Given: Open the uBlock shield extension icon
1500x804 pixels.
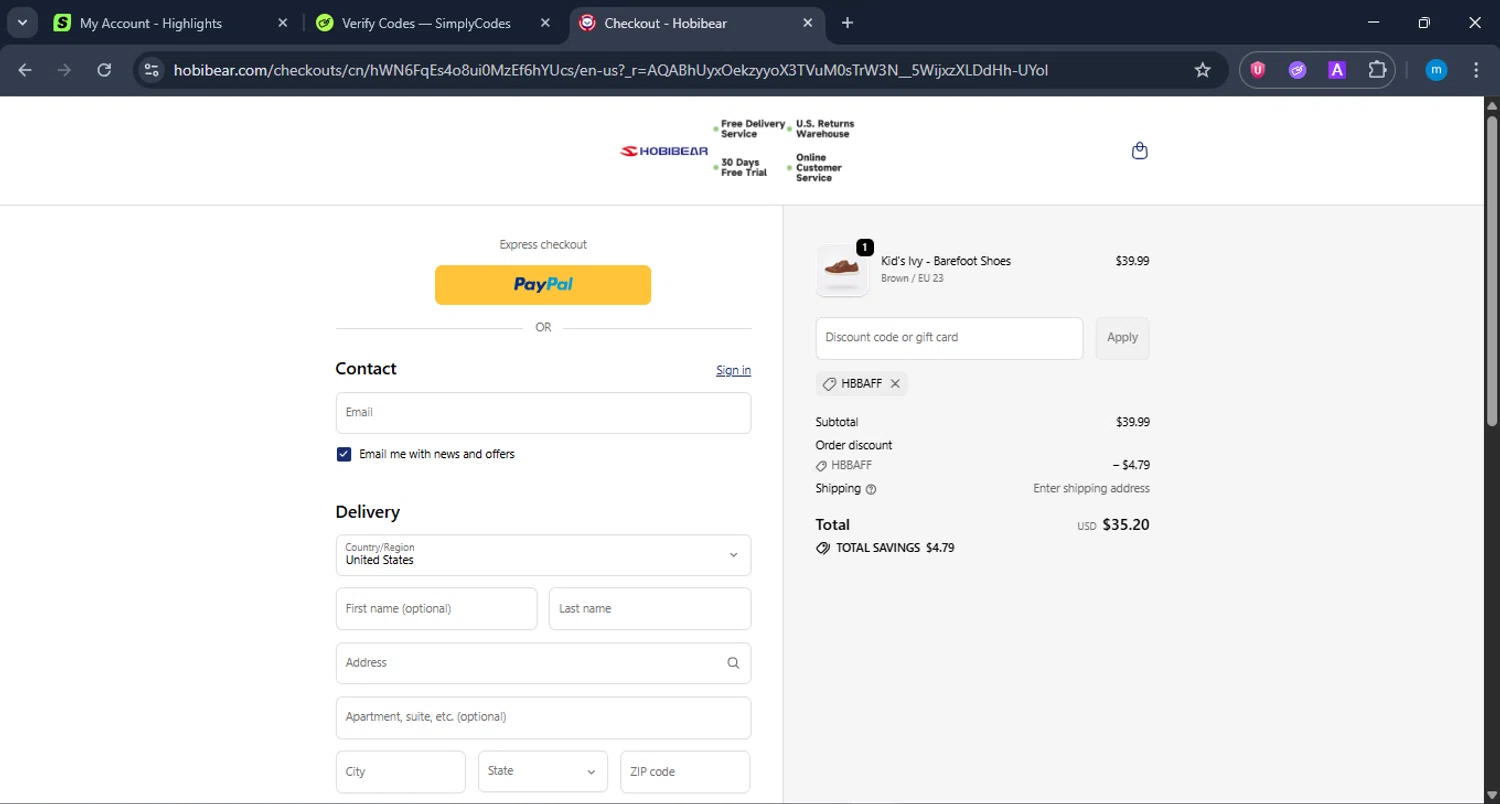Looking at the screenshot, I should tap(1258, 70).
